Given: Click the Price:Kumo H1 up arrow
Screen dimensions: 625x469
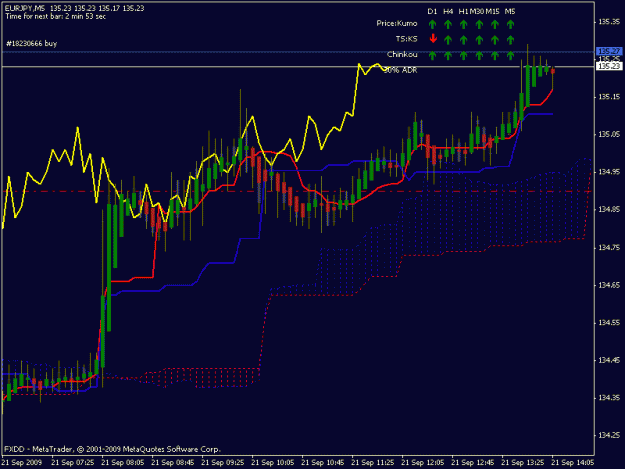Looking at the screenshot, I should tap(464, 24).
